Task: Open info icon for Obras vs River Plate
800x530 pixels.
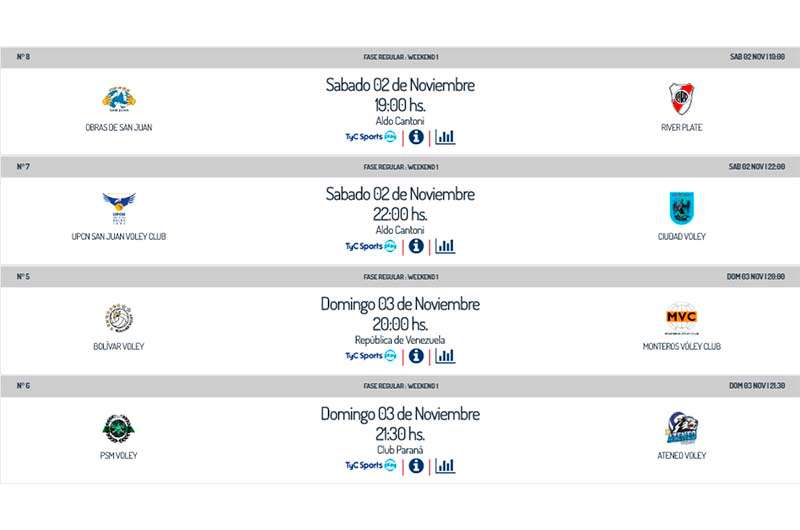Action: (x=416, y=137)
